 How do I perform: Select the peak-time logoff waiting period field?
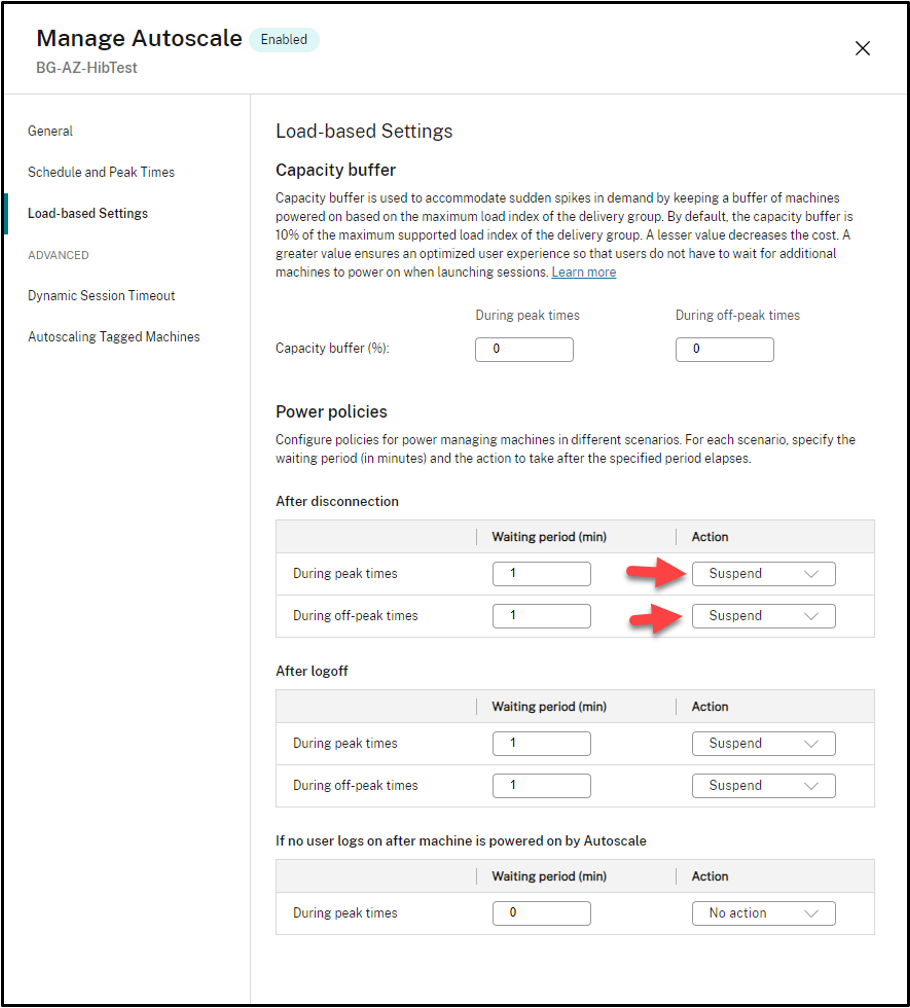pyautogui.click(x=541, y=743)
